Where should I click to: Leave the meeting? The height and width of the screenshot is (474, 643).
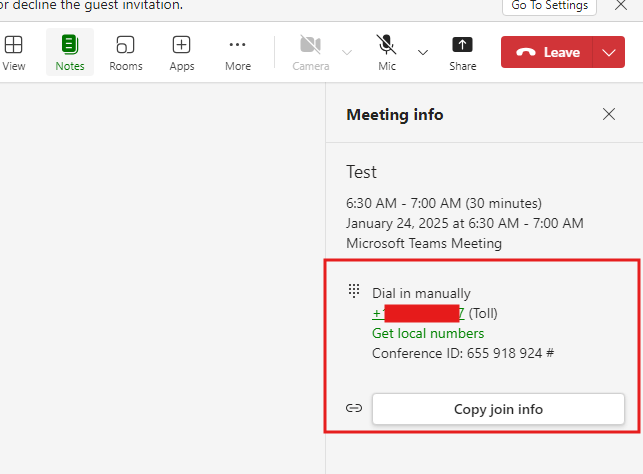(547, 52)
